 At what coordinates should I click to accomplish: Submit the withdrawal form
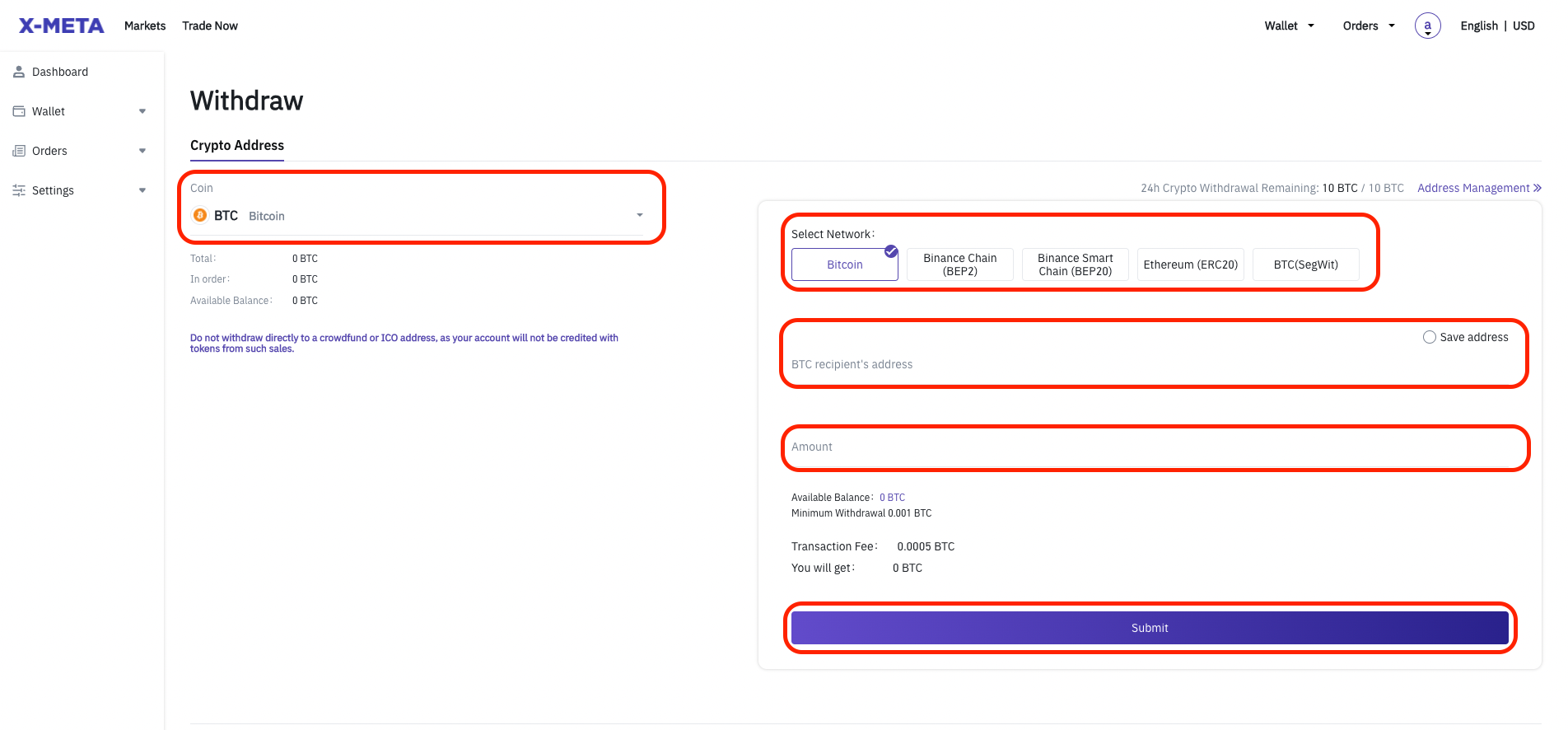click(x=1150, y=628)
